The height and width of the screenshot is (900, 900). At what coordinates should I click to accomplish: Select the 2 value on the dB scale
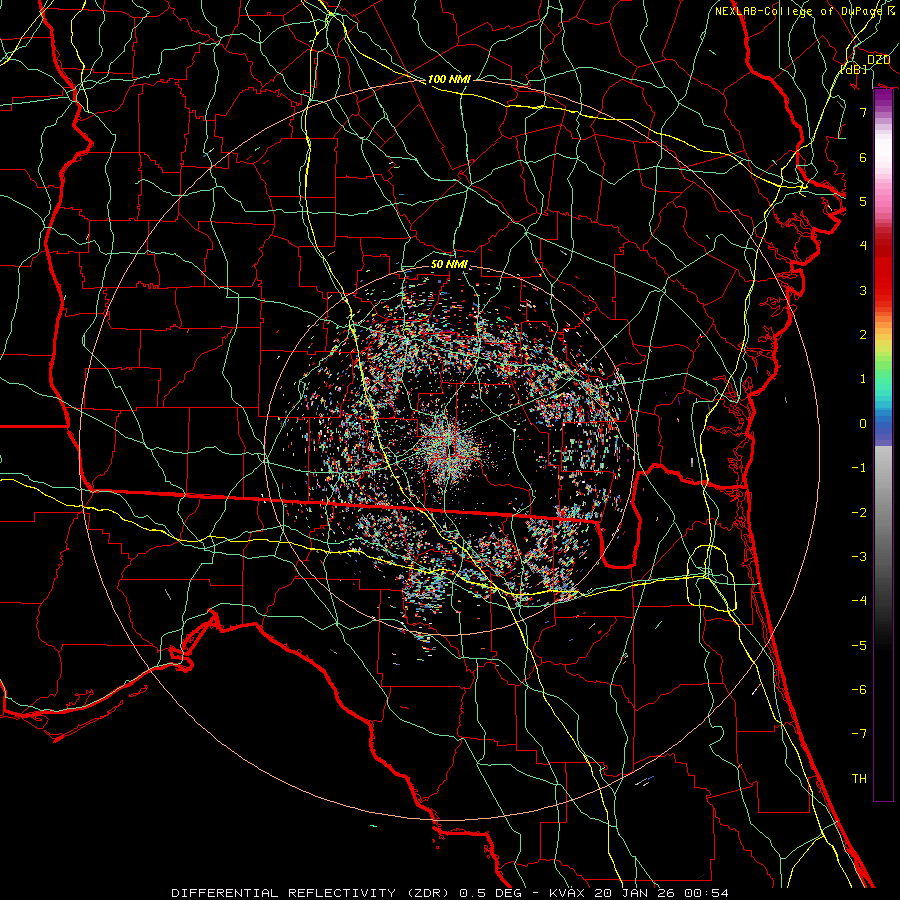tap(863, 335)
